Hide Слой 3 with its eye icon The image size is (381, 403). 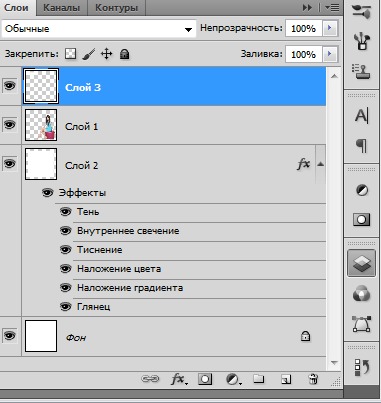click(x=9, y=86)
